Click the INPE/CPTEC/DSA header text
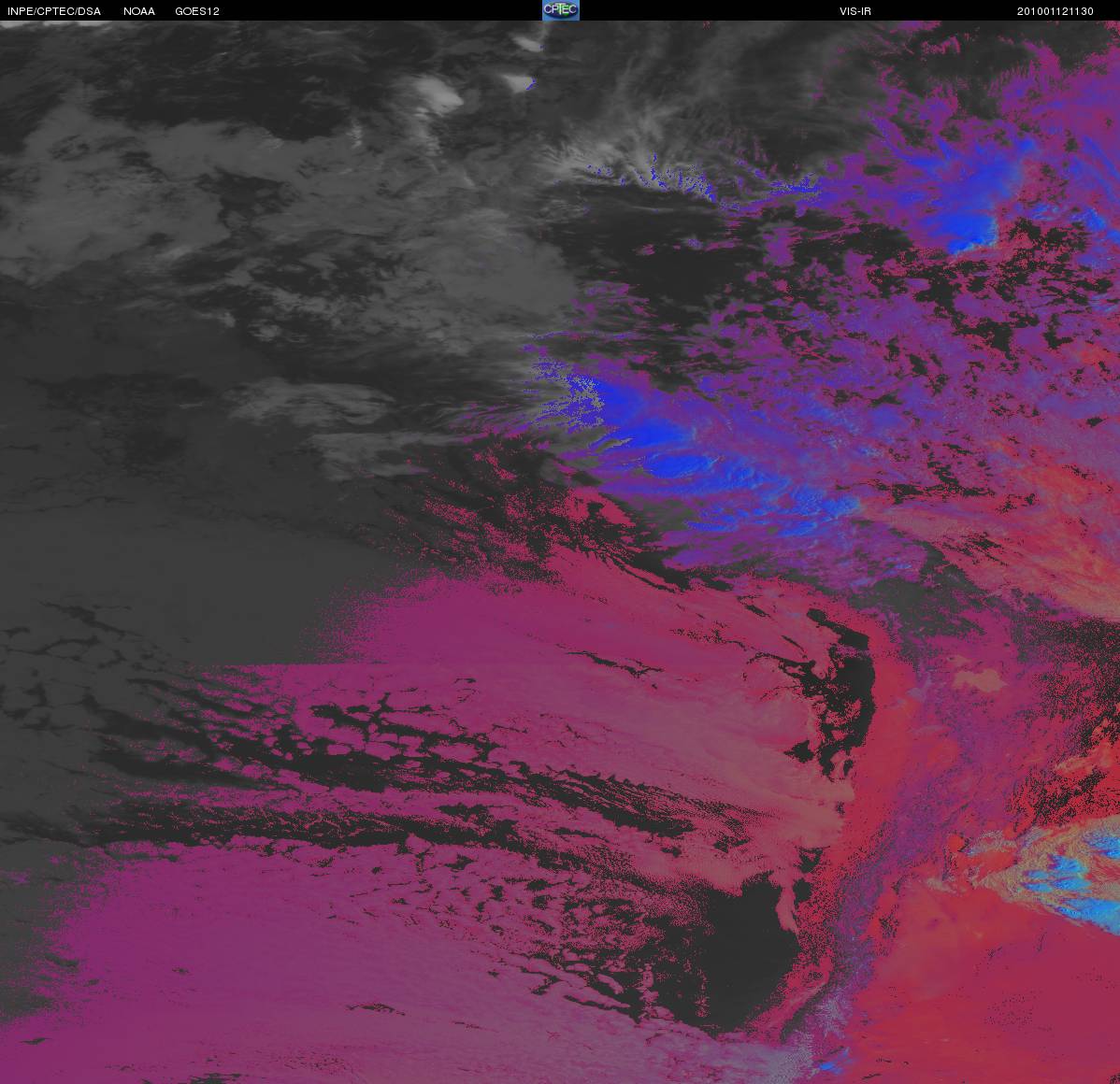The height and width of the screenshot is (1084, 1120). (54, 11)
